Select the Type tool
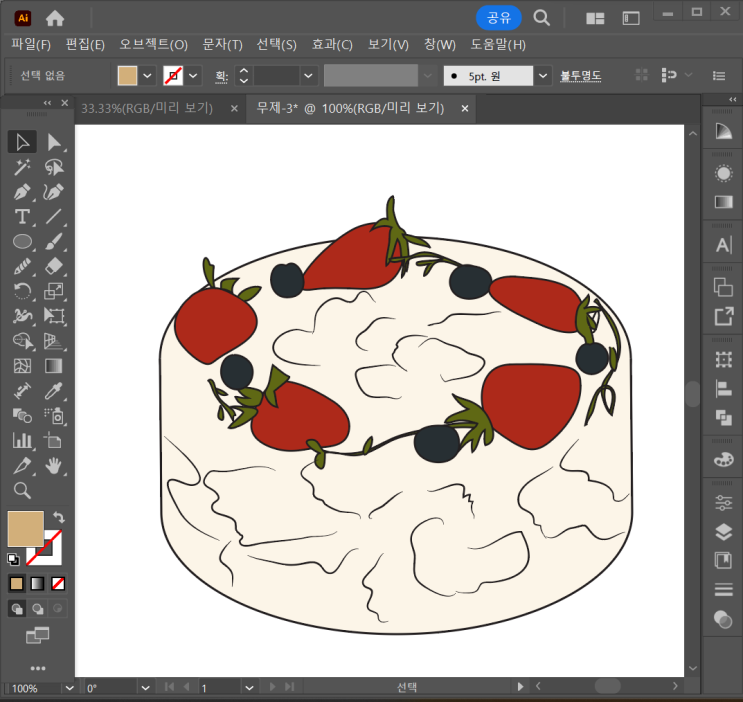743x702 pixels. (22, 217)
